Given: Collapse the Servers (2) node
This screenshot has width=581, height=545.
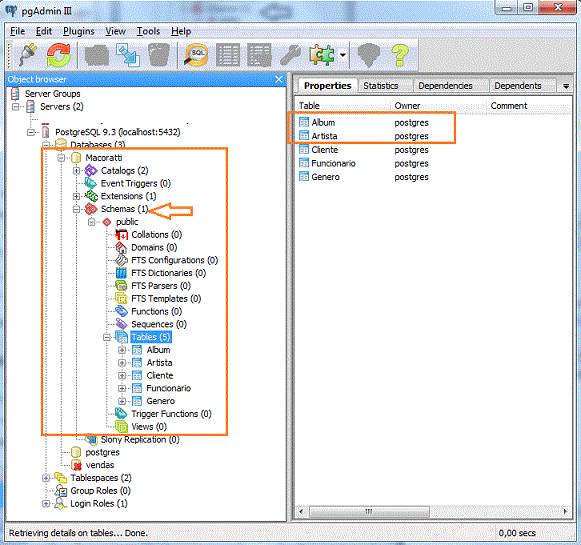Looking at the screenshot, I should click(16, 107).
